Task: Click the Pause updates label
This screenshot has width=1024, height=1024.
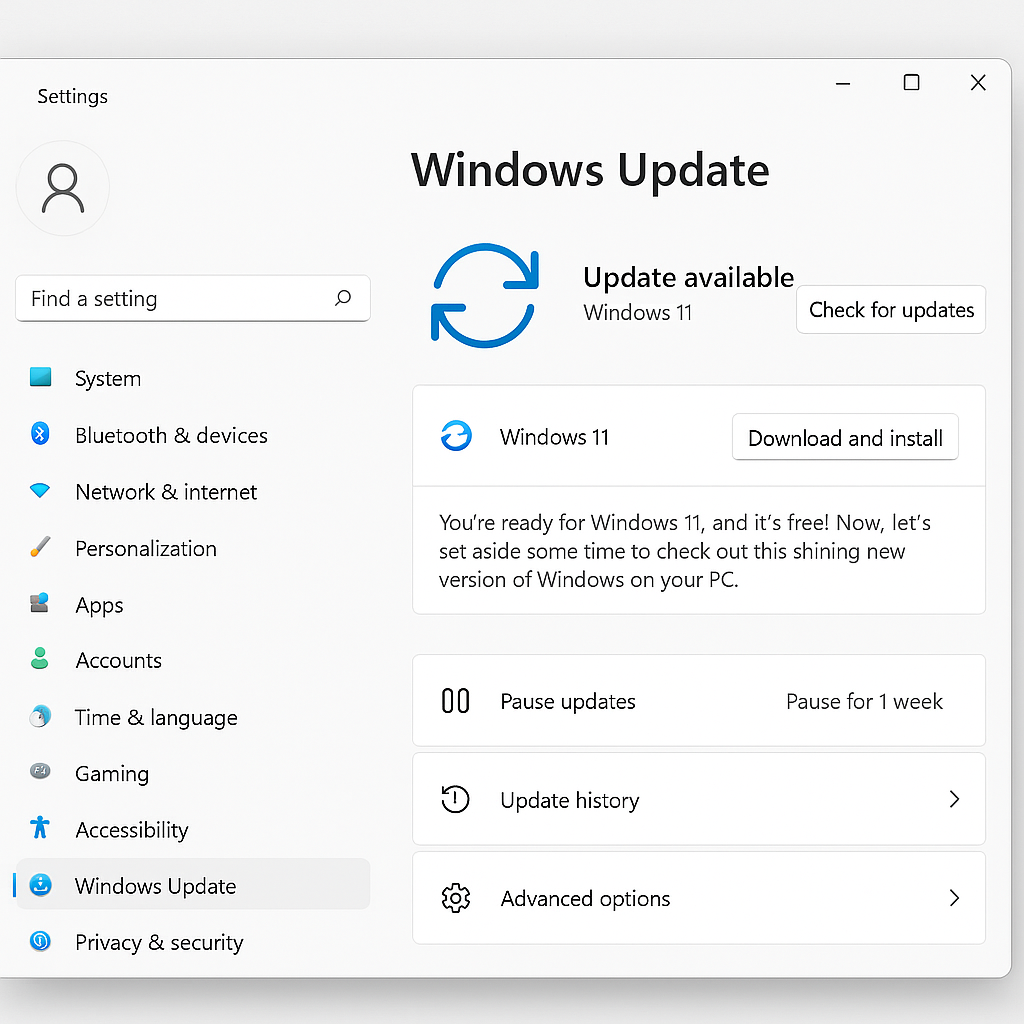Action: coord(568,701)
